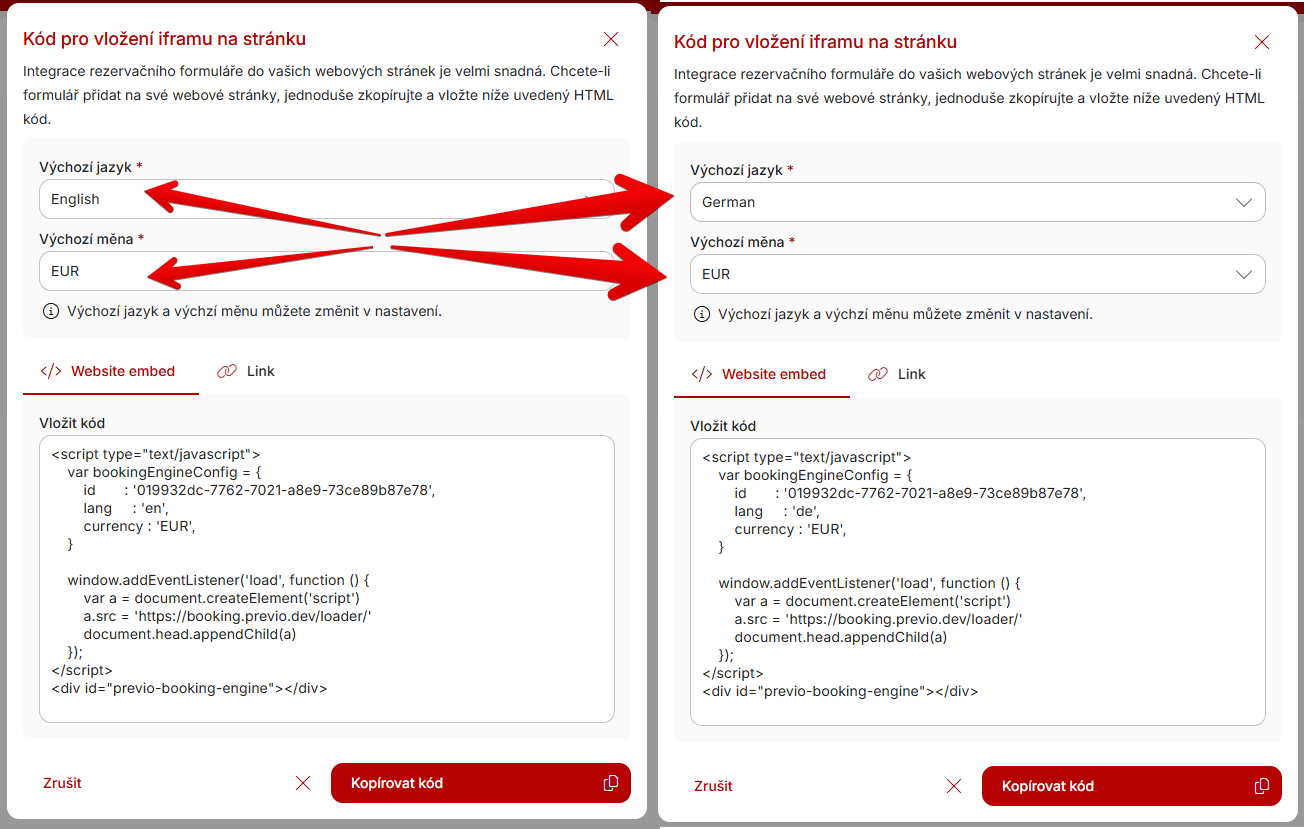Click the copy icon on right Kopírovat kód button

[1262, 786]
